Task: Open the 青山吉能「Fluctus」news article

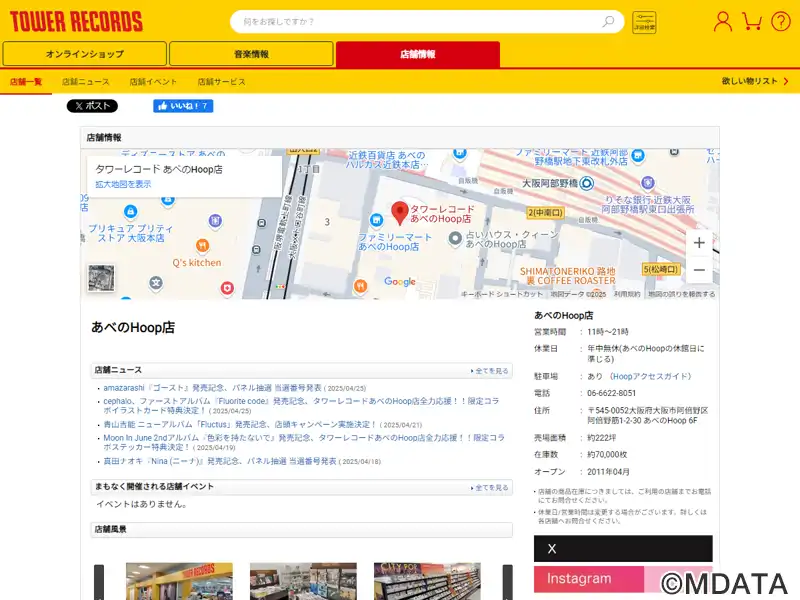Action: point(240,424)
